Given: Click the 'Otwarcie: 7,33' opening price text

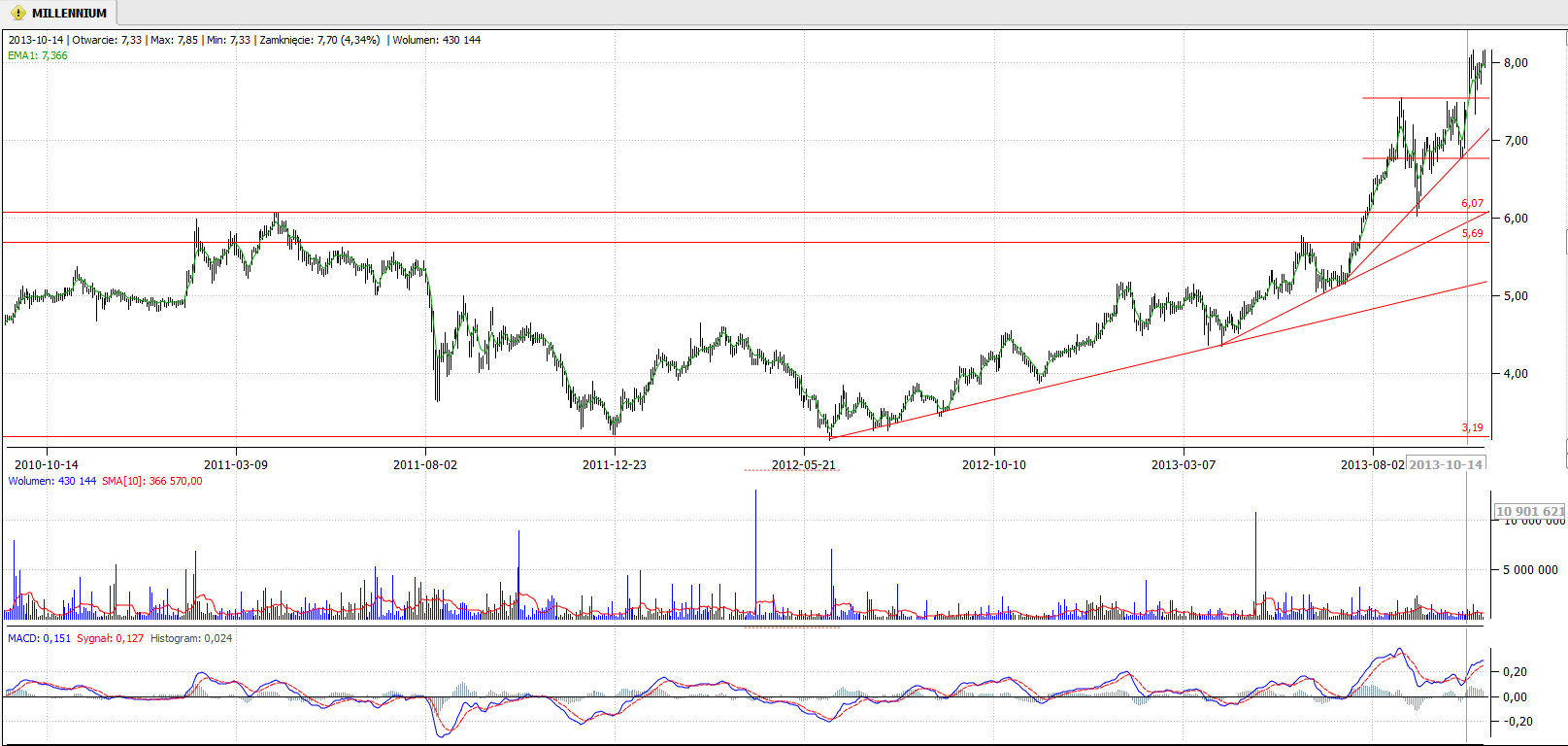Looking at the screenshot, I should tap(107, 40).
